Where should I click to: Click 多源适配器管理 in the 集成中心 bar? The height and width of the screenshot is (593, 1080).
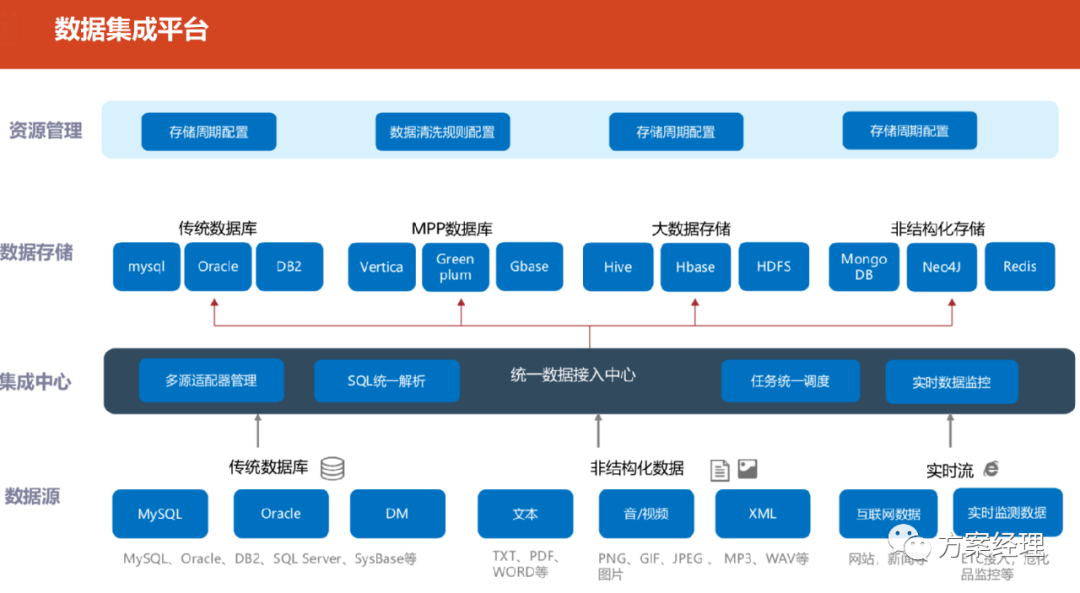point(209,380)
